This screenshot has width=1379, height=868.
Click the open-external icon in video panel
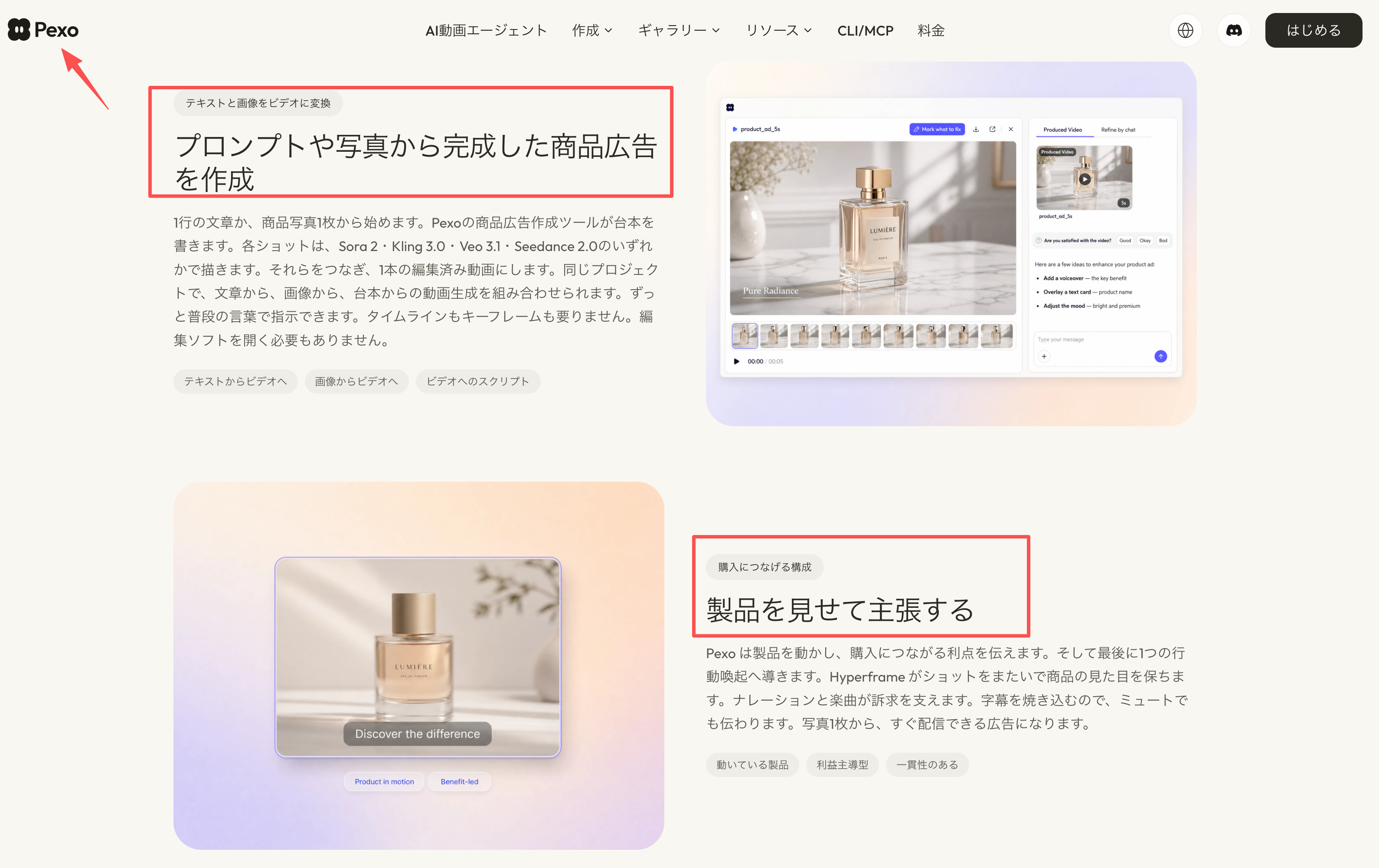point(993,129)
